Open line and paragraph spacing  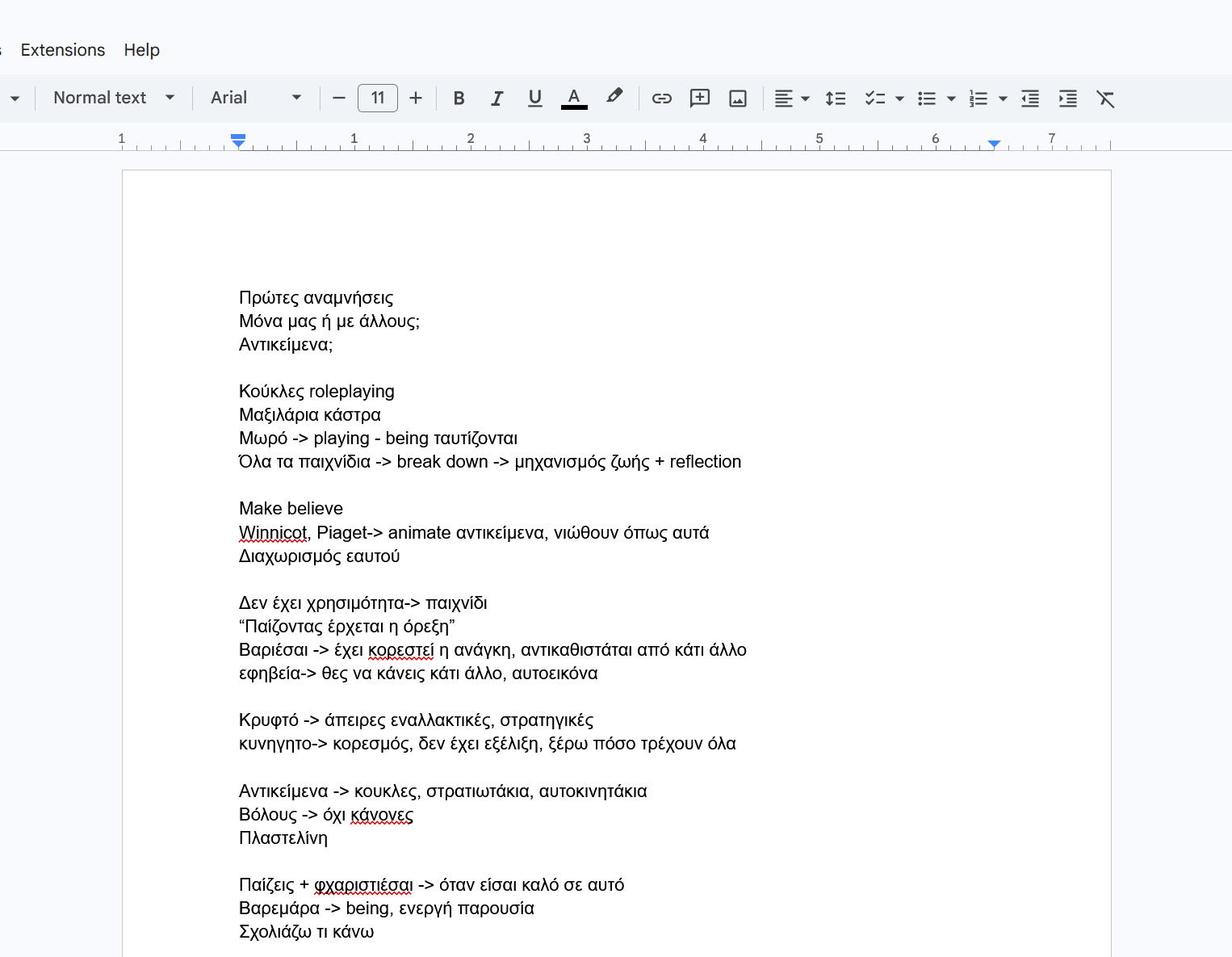coord(836,99)
